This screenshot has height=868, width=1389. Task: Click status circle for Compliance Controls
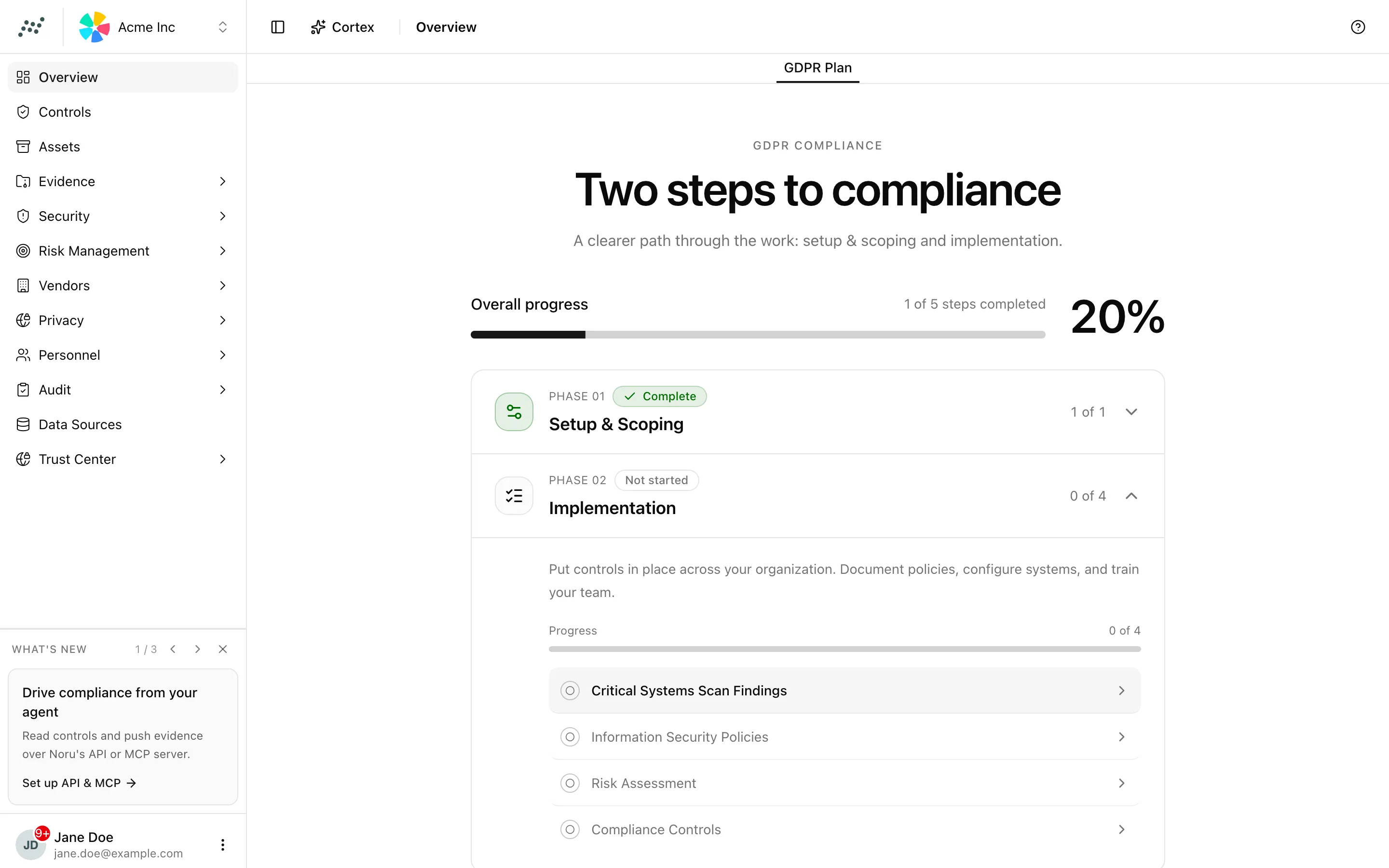click(570, 829)
